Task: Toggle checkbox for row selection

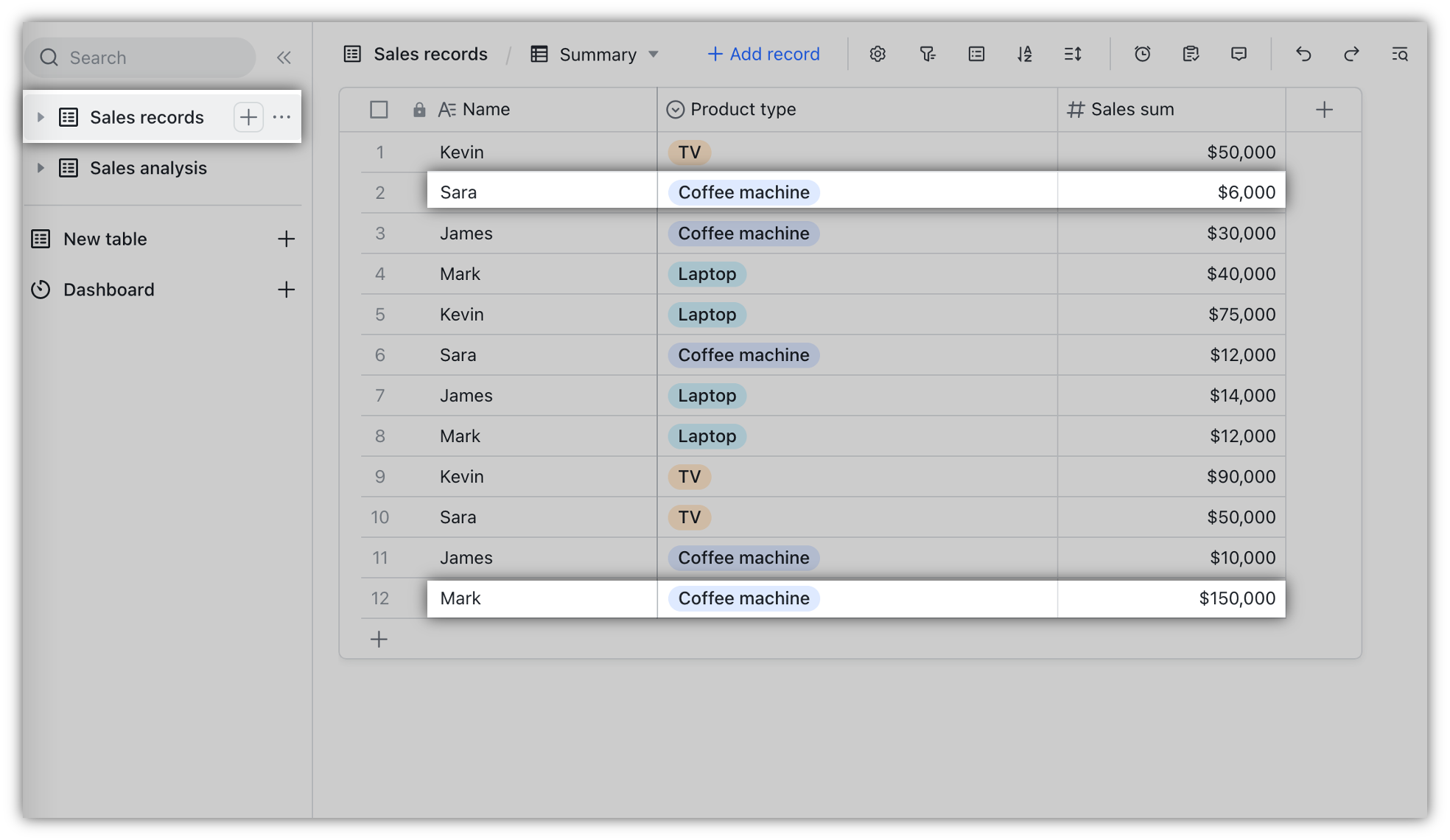Action: (x=378, y=108)
